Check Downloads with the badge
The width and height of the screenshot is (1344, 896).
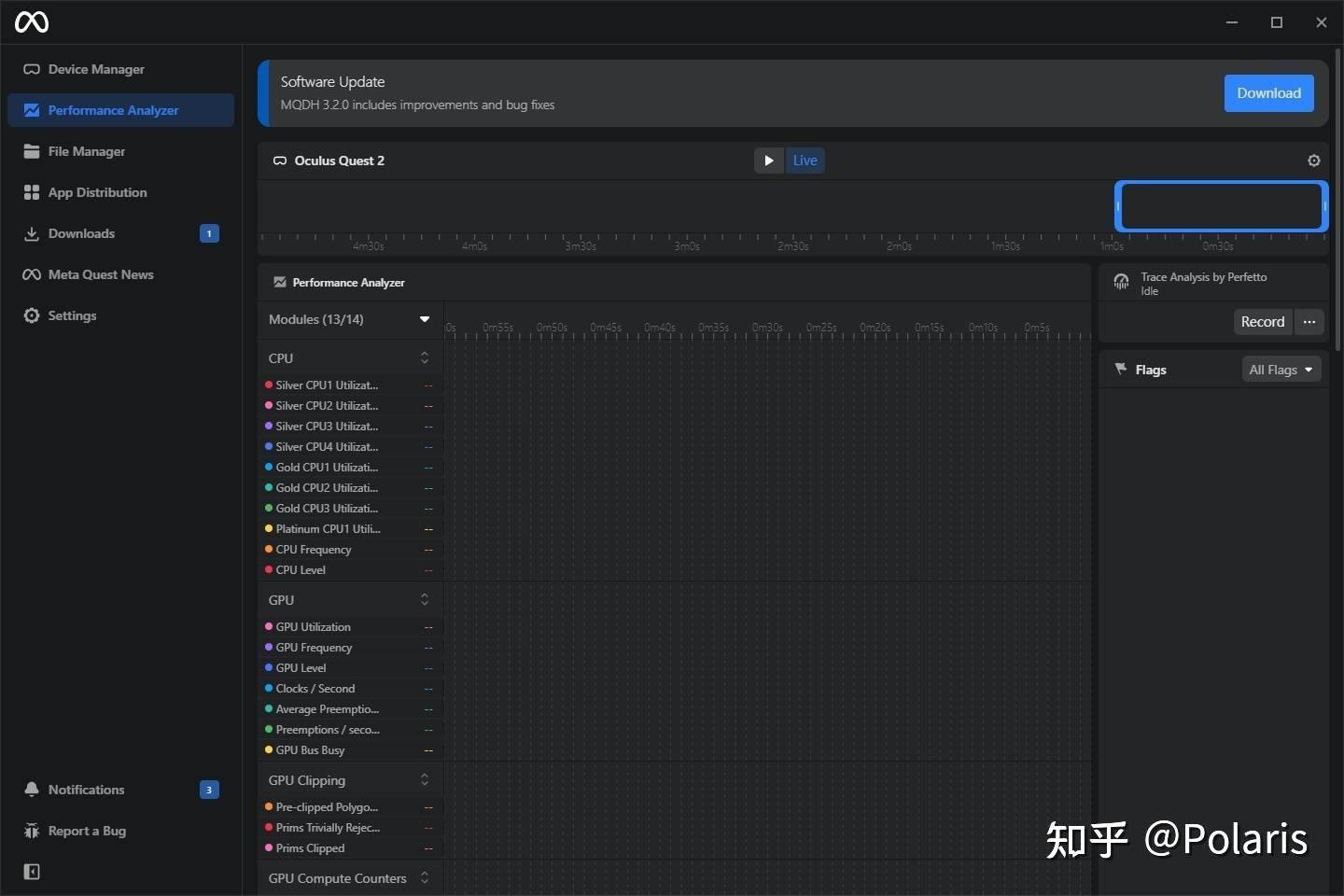point(81,233)
